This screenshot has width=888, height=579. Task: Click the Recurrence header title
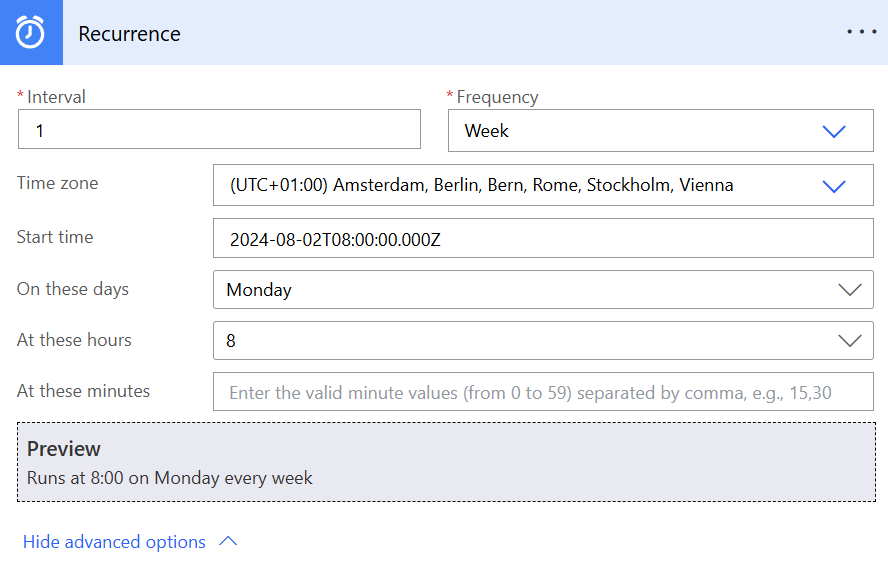[129, 33]
